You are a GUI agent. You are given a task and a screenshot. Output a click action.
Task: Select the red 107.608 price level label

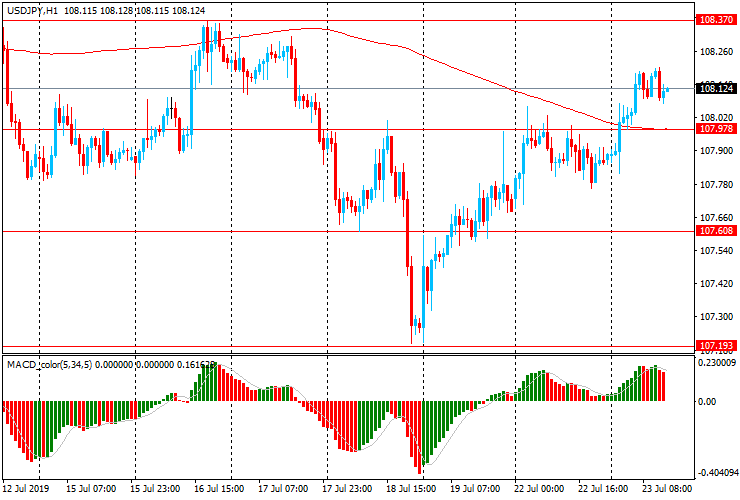tap(716, 230)
